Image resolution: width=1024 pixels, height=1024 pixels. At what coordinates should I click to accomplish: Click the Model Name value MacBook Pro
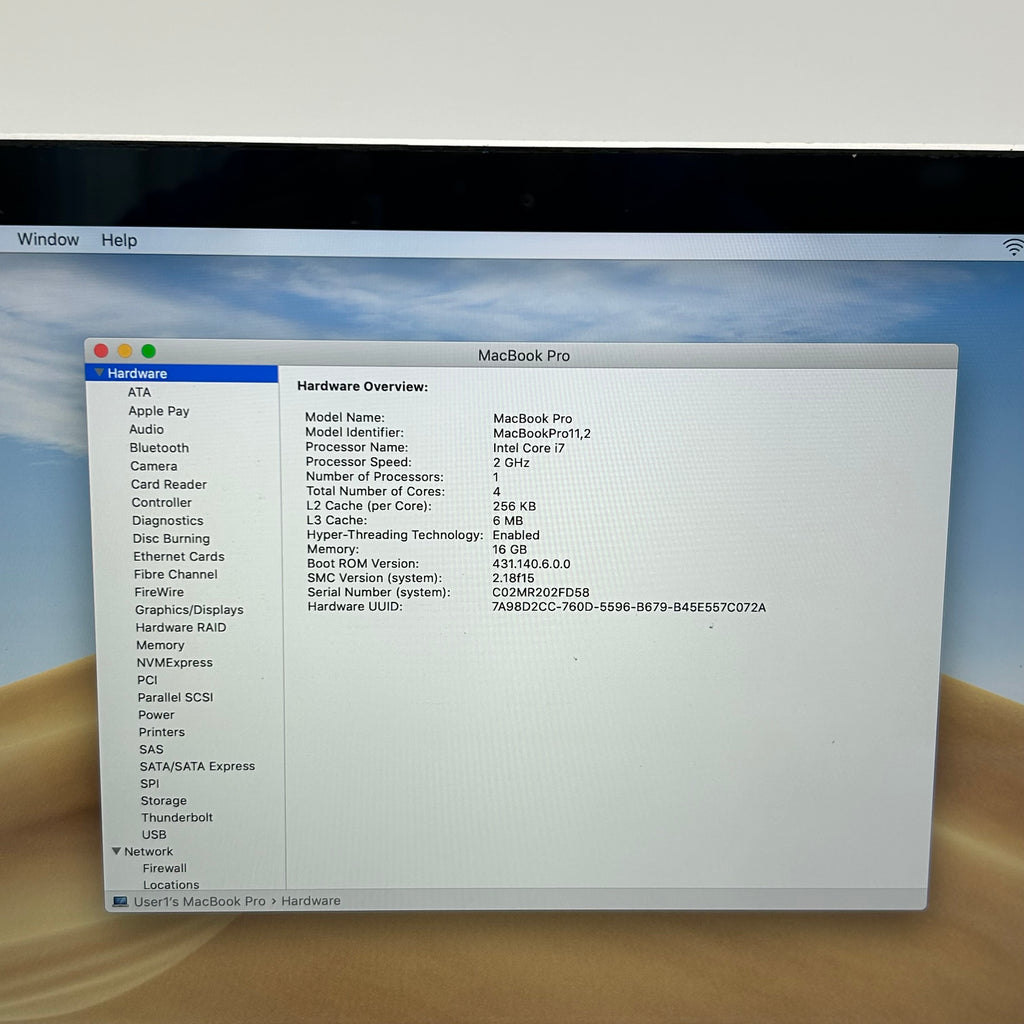(x=533, y=419)
